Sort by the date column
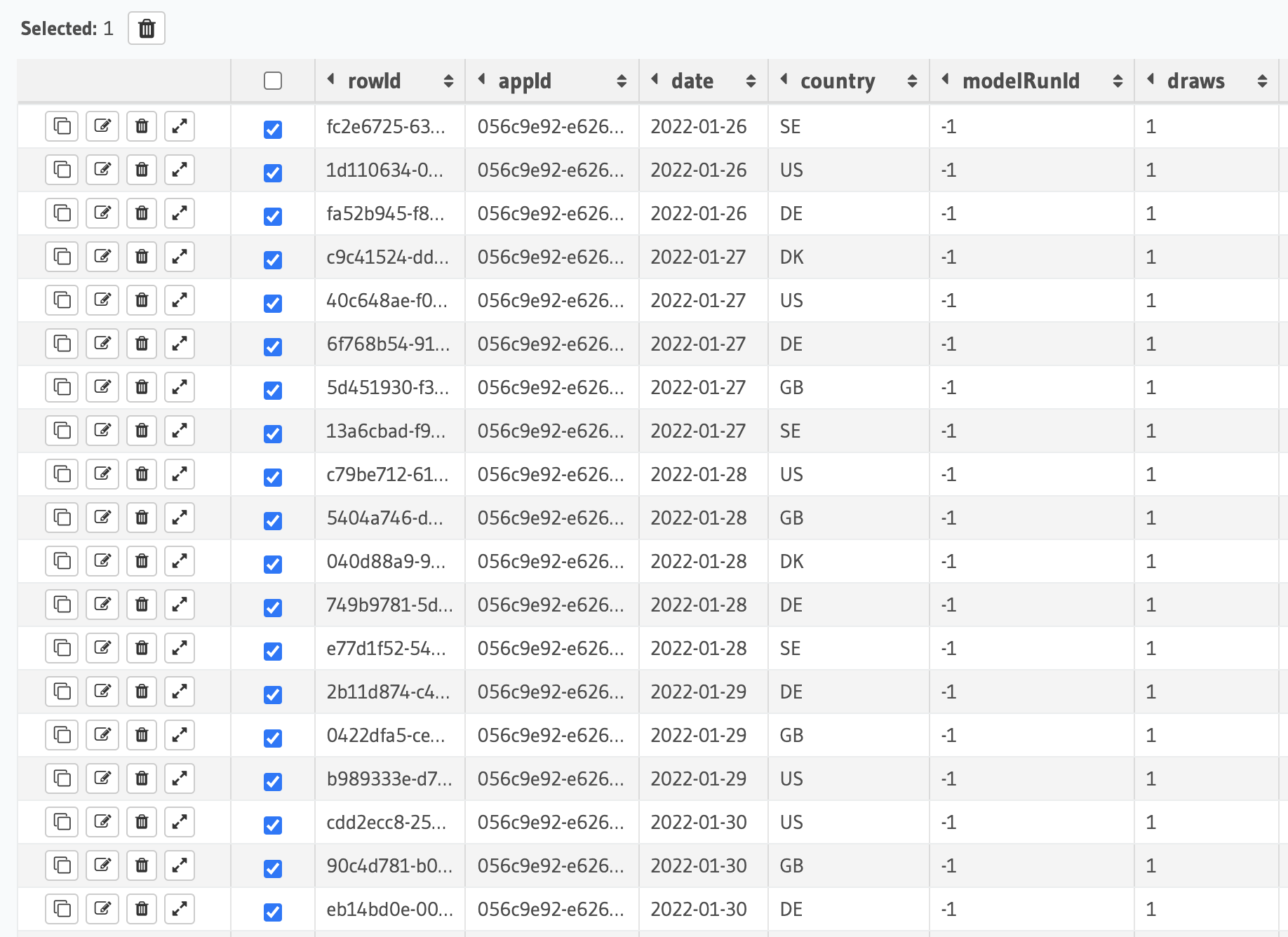Screen dimensions: 1288x937 (x=751, y=81)
